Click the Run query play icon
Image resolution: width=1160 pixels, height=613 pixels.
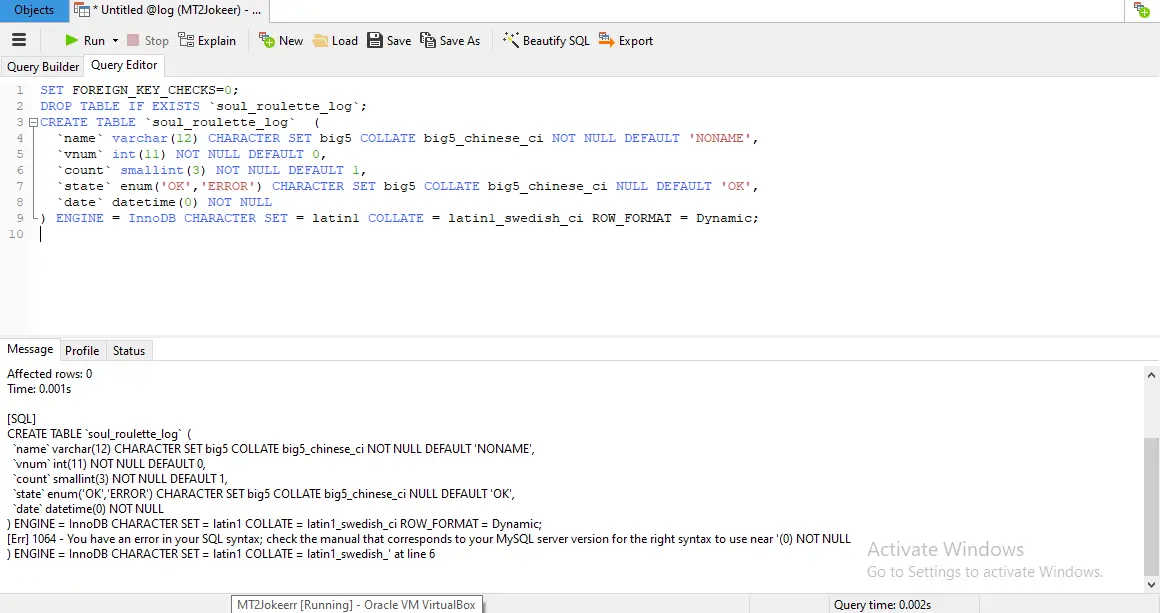coord(72,41)
